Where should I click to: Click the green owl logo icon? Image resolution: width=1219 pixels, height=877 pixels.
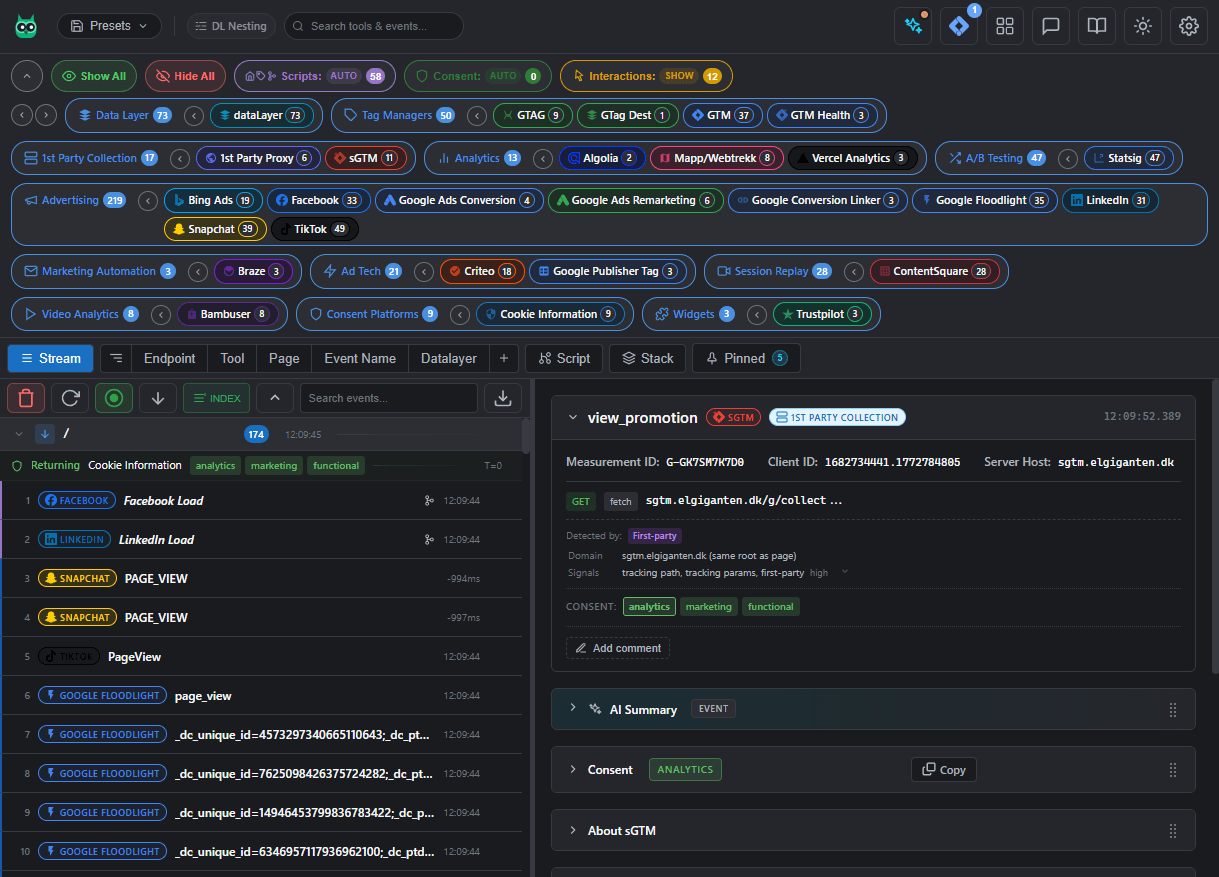(x=26, y=26)
